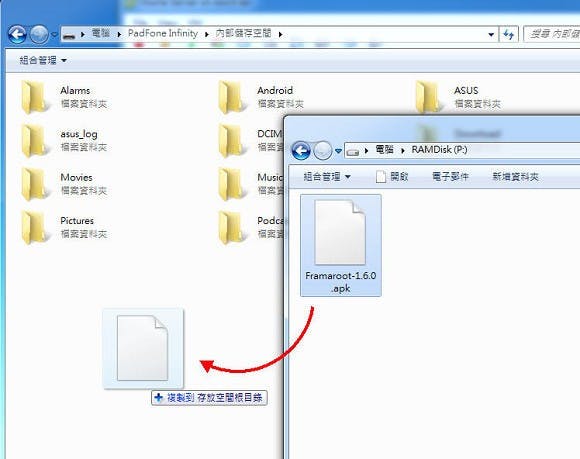Go back in the RAMDisk window
The height and width of the screenshot is (459, 580).
tap(301, 151)
